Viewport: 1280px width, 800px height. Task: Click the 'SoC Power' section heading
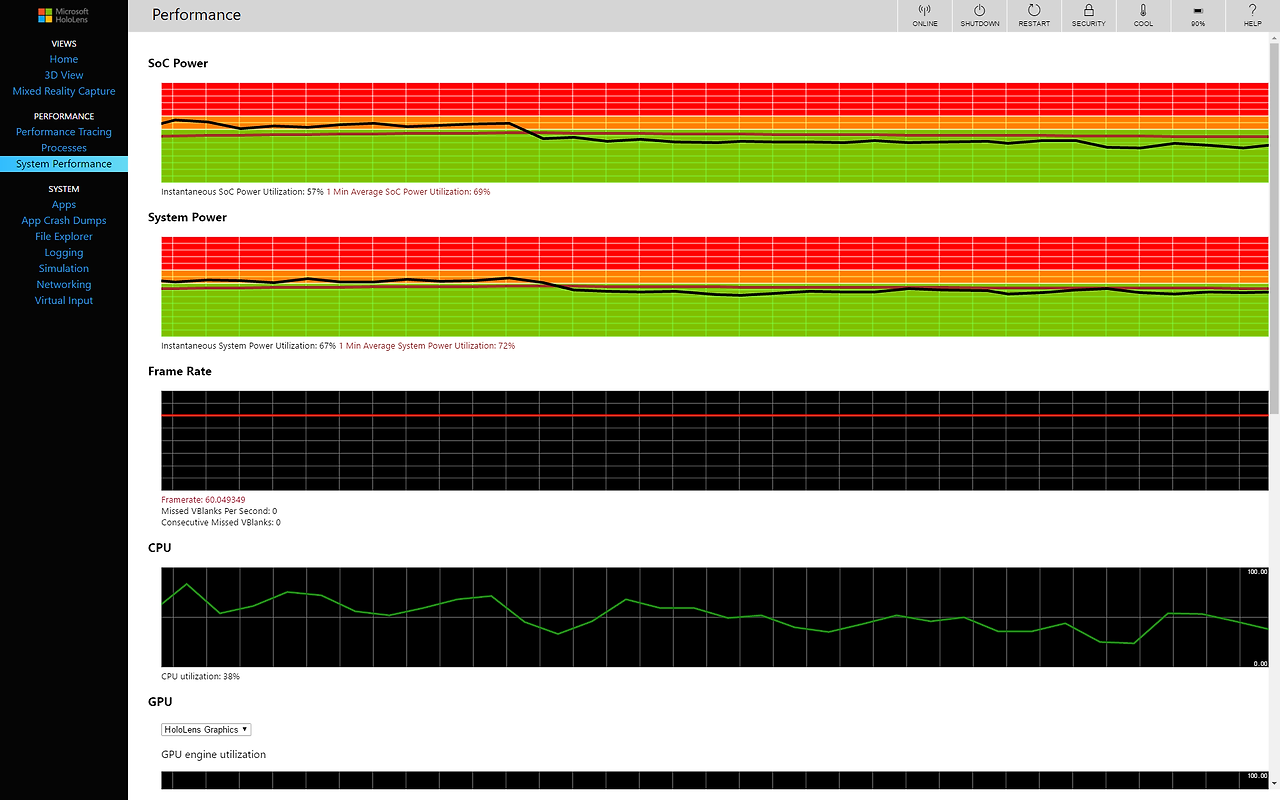(178, 64)
